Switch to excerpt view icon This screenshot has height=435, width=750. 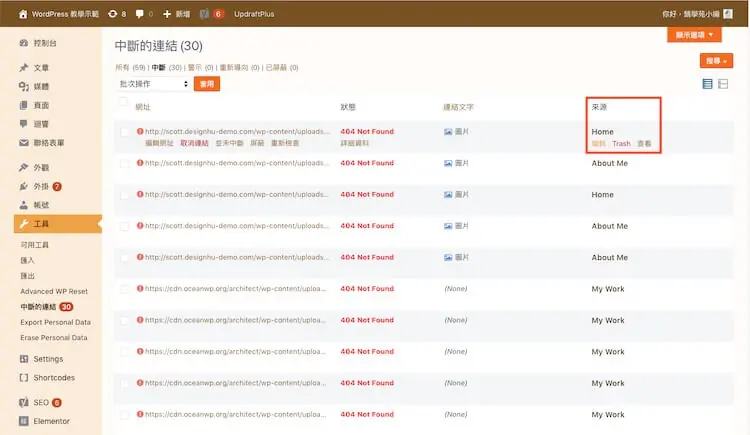pyautogui.click(x=723, y=84)
